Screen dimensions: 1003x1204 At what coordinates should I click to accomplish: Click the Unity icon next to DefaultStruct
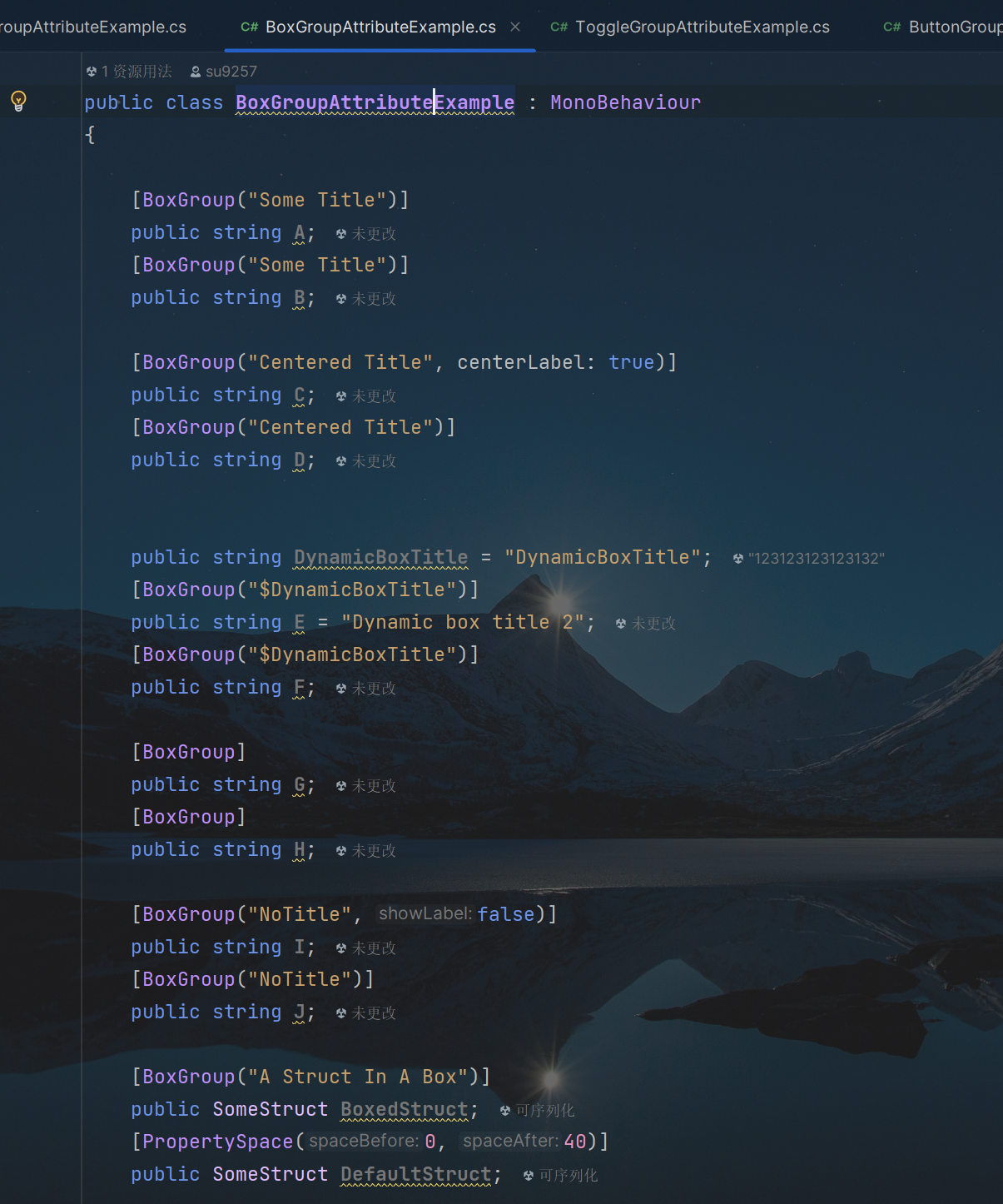point(529,1176)
